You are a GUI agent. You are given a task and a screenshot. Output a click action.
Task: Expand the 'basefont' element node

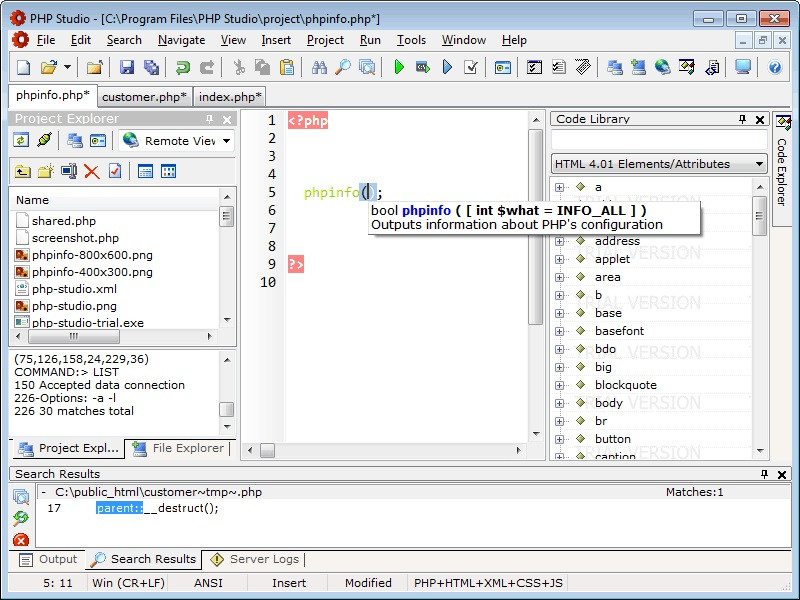560,332
